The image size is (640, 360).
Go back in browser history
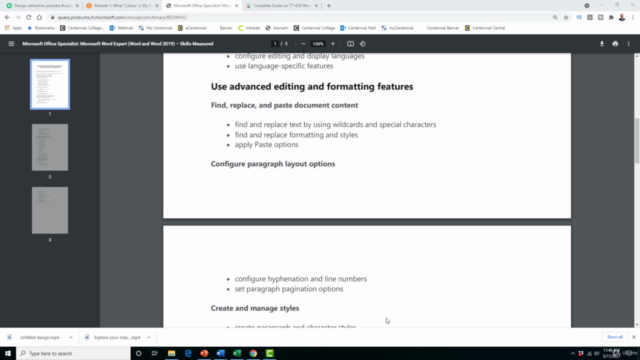[x=7, y=17]
